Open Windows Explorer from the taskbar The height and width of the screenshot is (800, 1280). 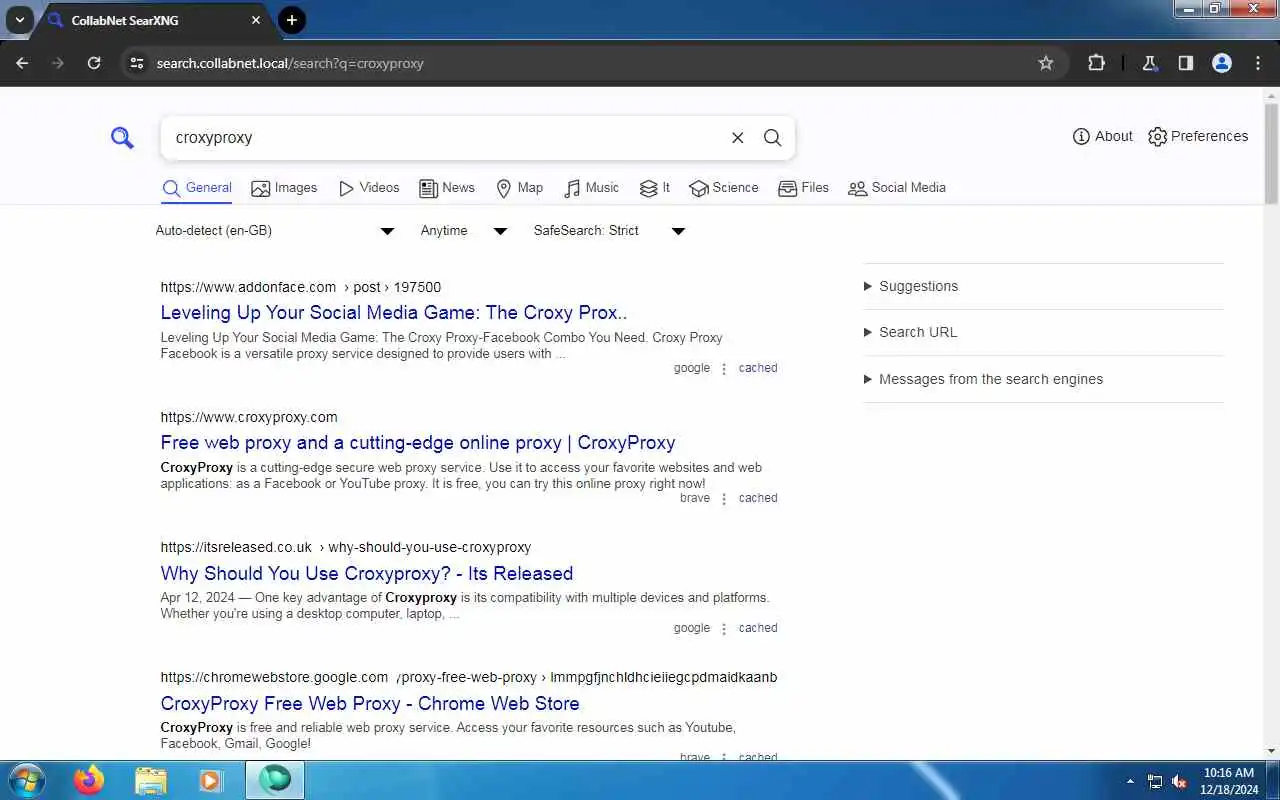[151, 780]
